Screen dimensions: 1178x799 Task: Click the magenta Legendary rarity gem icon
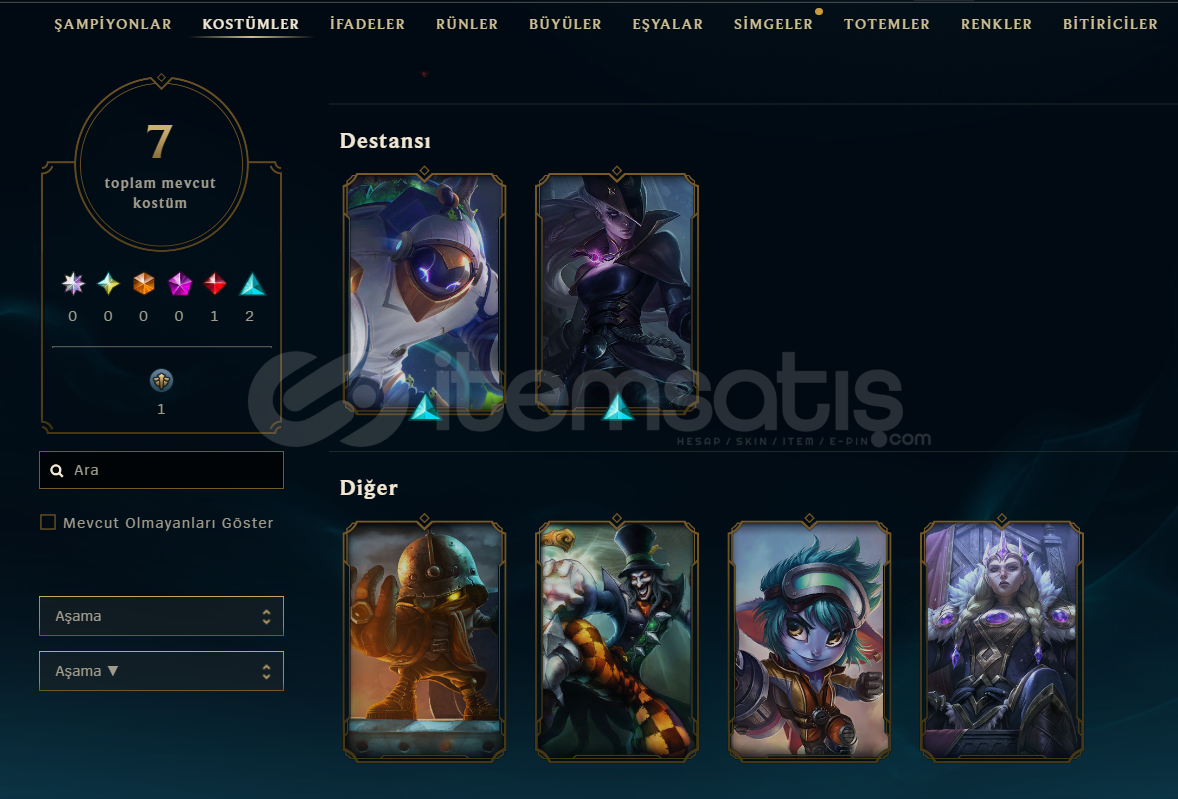pos(179,284)
